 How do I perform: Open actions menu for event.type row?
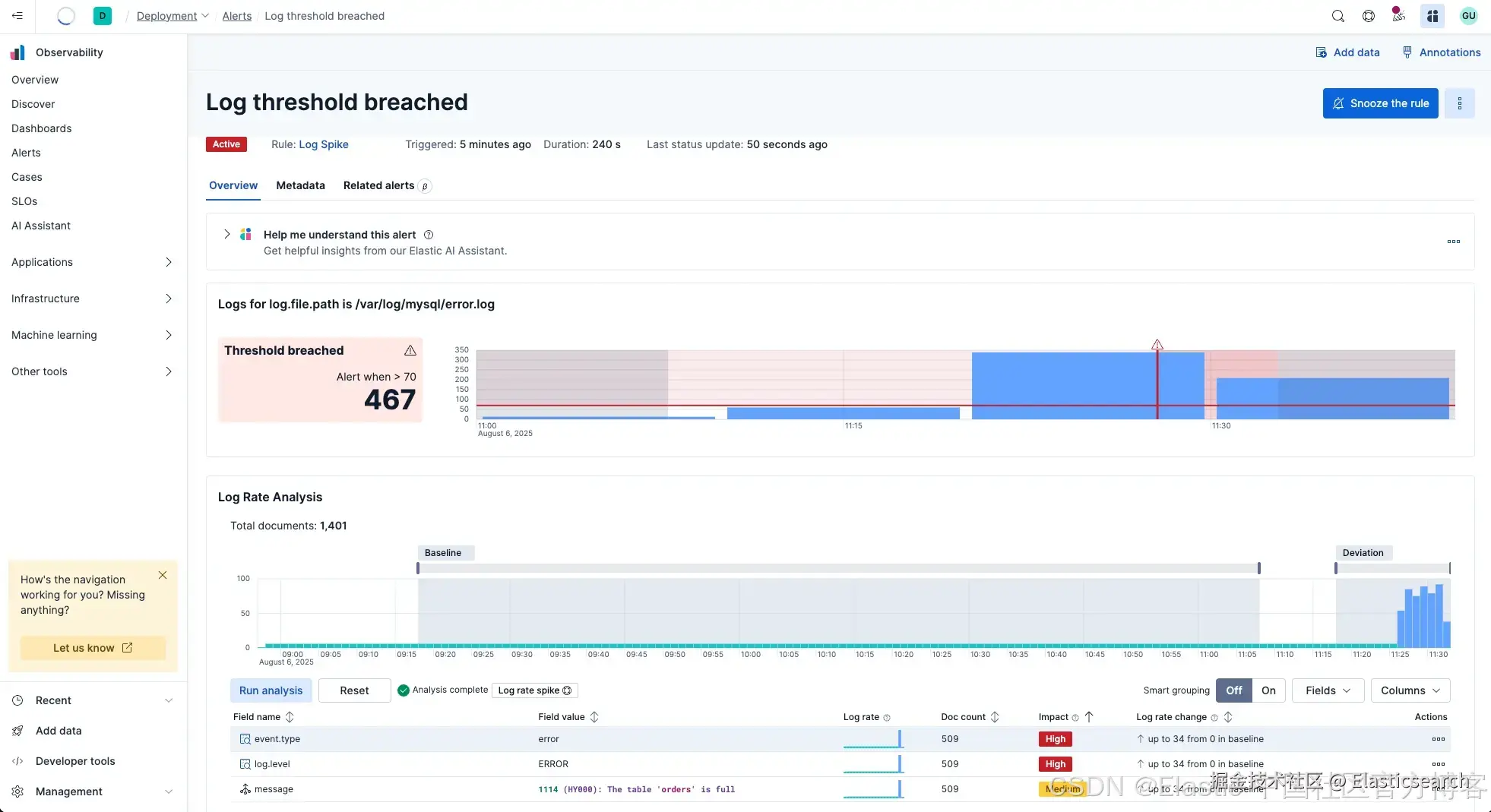tap(1438, 739)
